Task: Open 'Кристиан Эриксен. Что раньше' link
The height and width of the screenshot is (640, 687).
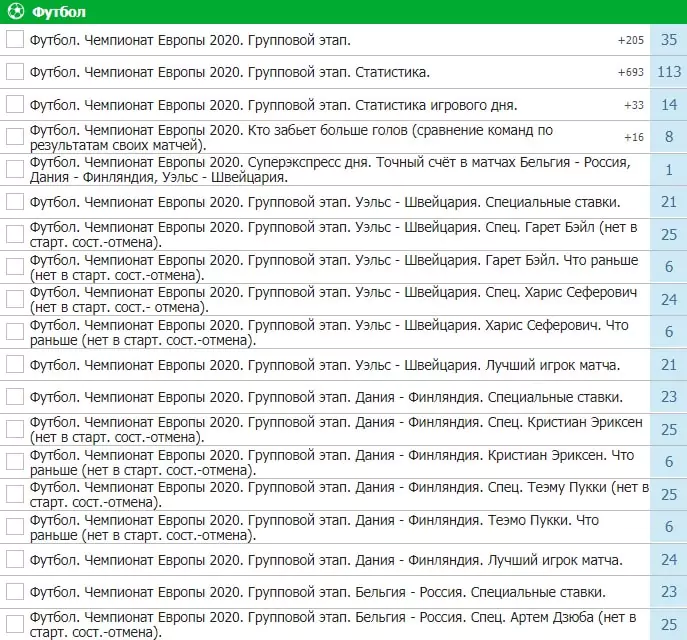Action: pos(332,462)
